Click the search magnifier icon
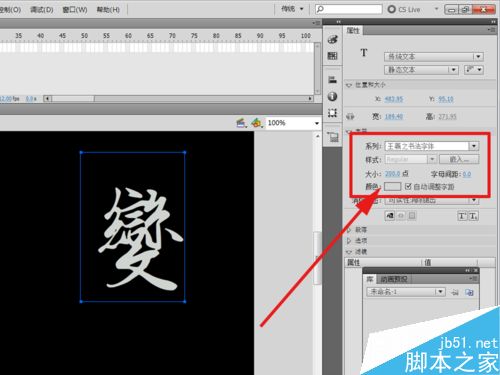The height and width of the screenshot is (375, 500). (320, 9)
